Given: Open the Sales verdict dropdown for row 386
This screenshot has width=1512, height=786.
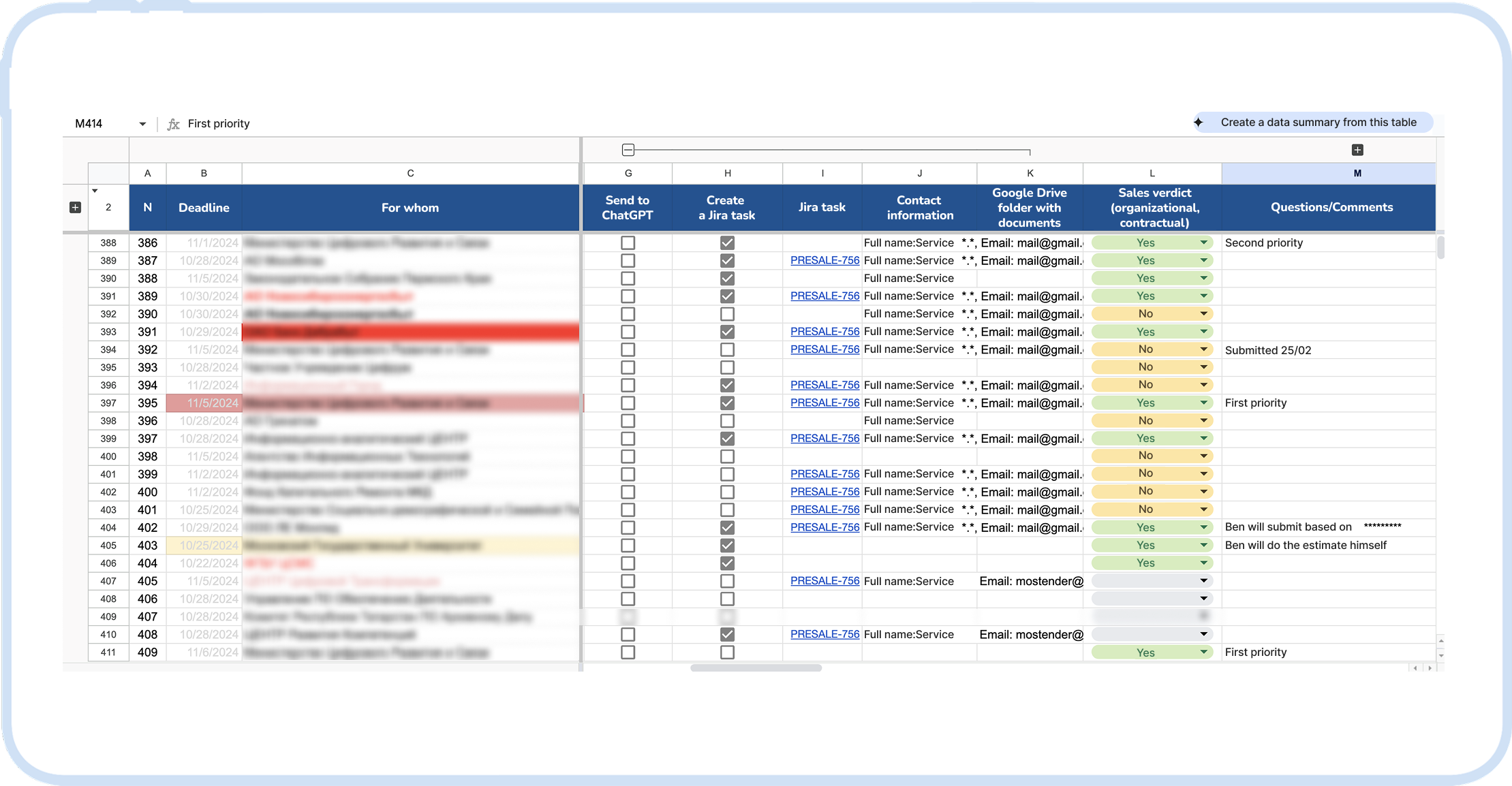Looking at the screenshot, I should point(1203,242).
